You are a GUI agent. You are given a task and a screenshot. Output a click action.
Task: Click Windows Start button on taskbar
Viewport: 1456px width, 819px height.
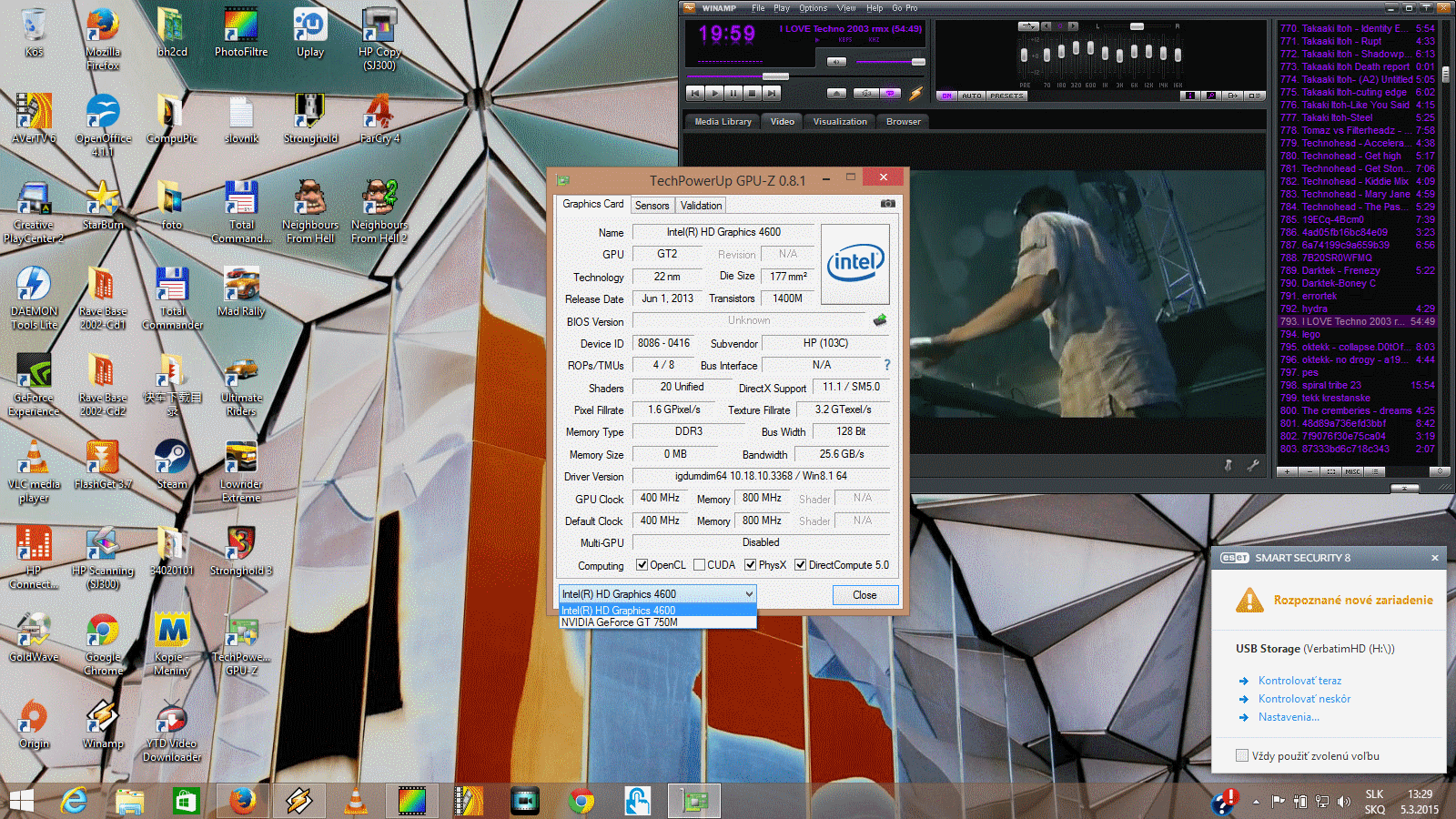coord(21,801)
